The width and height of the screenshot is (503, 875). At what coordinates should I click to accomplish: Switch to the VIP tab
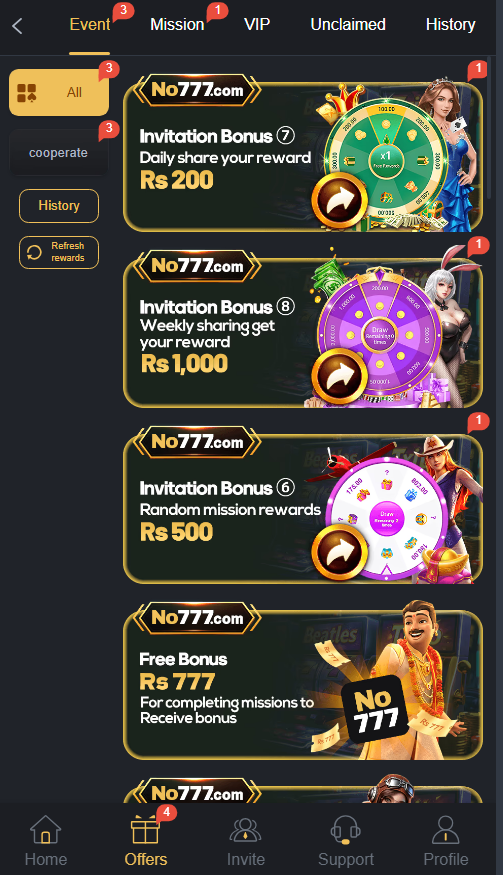coord(257,25)
